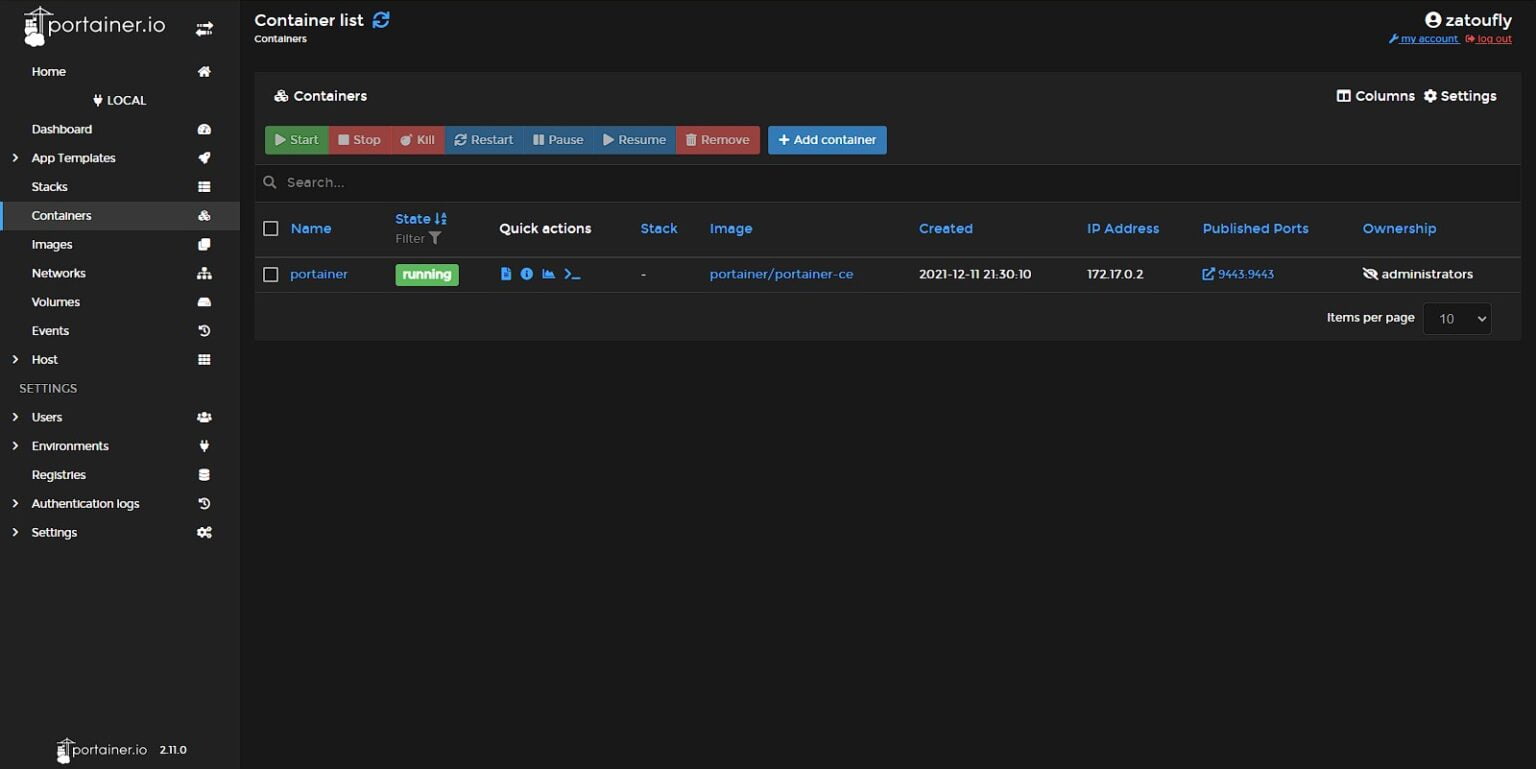Expand the Host sidebar entry
The height and width of the screenshot is (769, 1536).
click(x=44, y=359)
